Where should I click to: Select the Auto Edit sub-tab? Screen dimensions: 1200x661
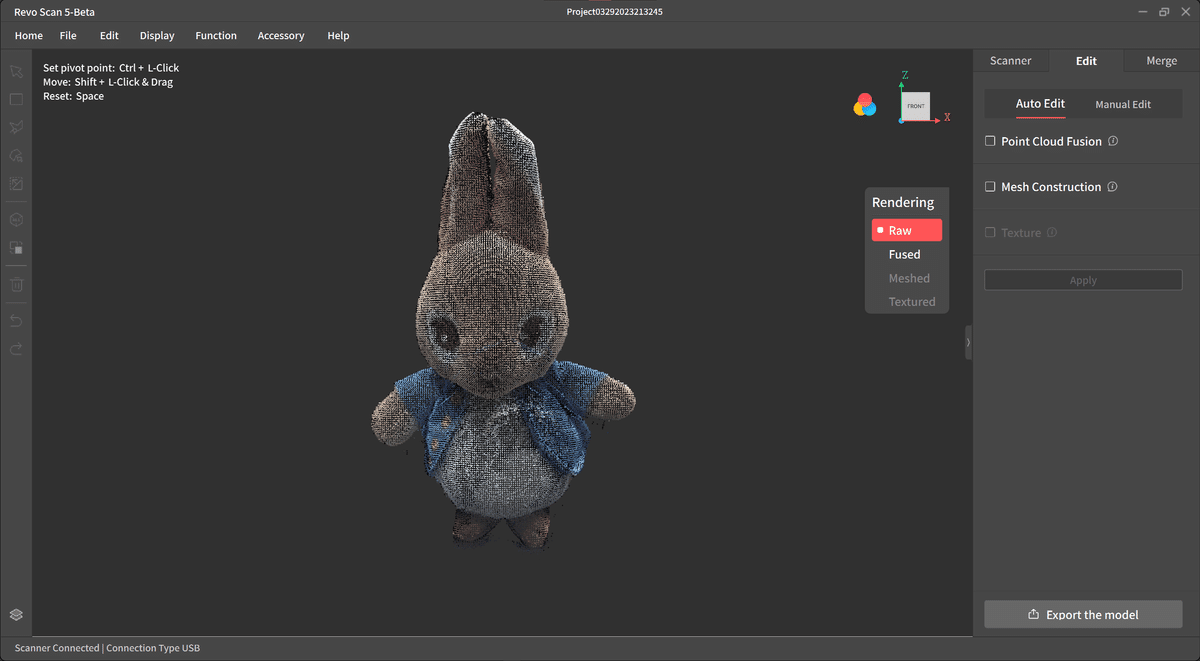(x=1040, y=104)
